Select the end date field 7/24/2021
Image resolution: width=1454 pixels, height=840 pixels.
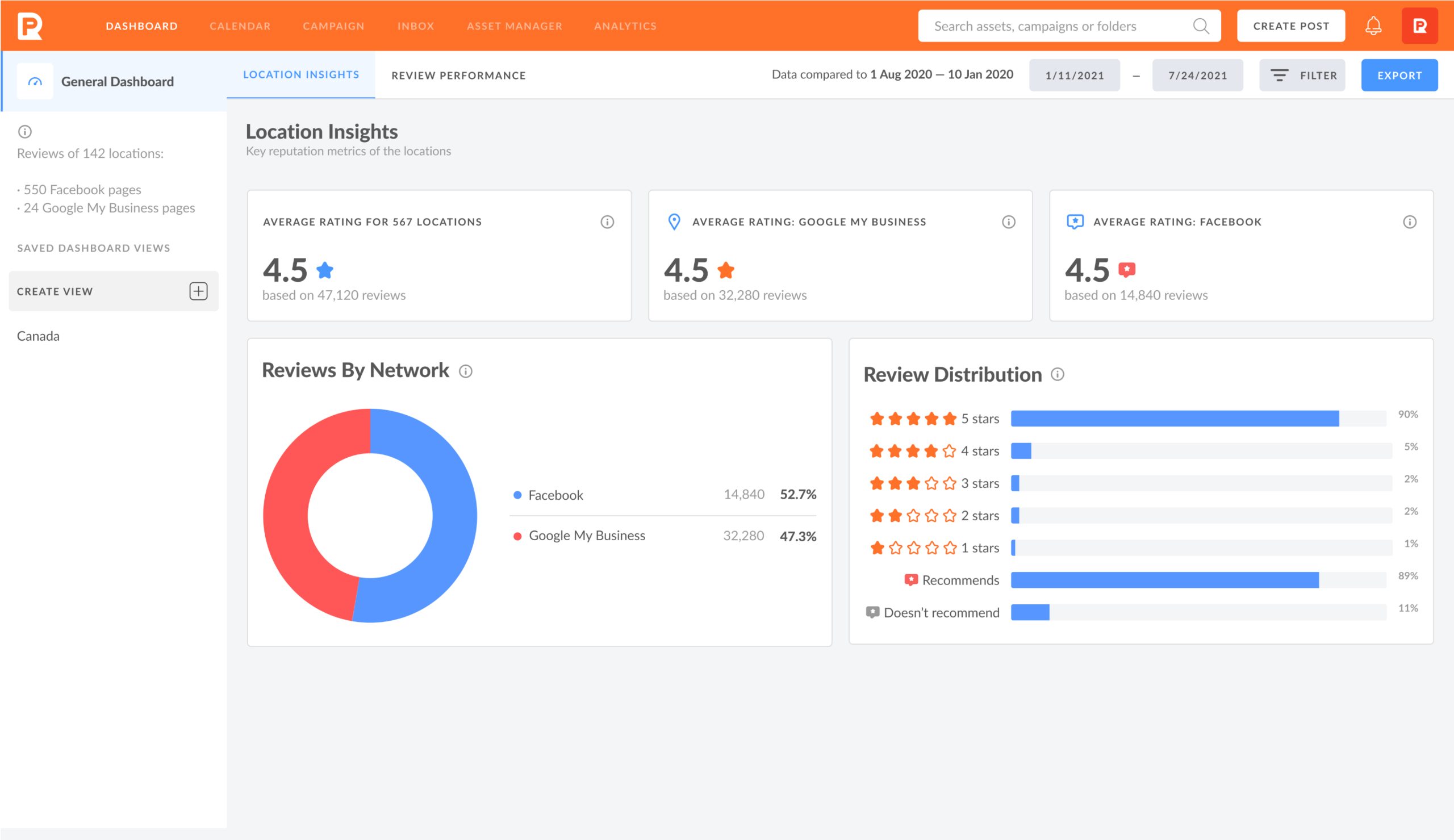pos(1198,74)
